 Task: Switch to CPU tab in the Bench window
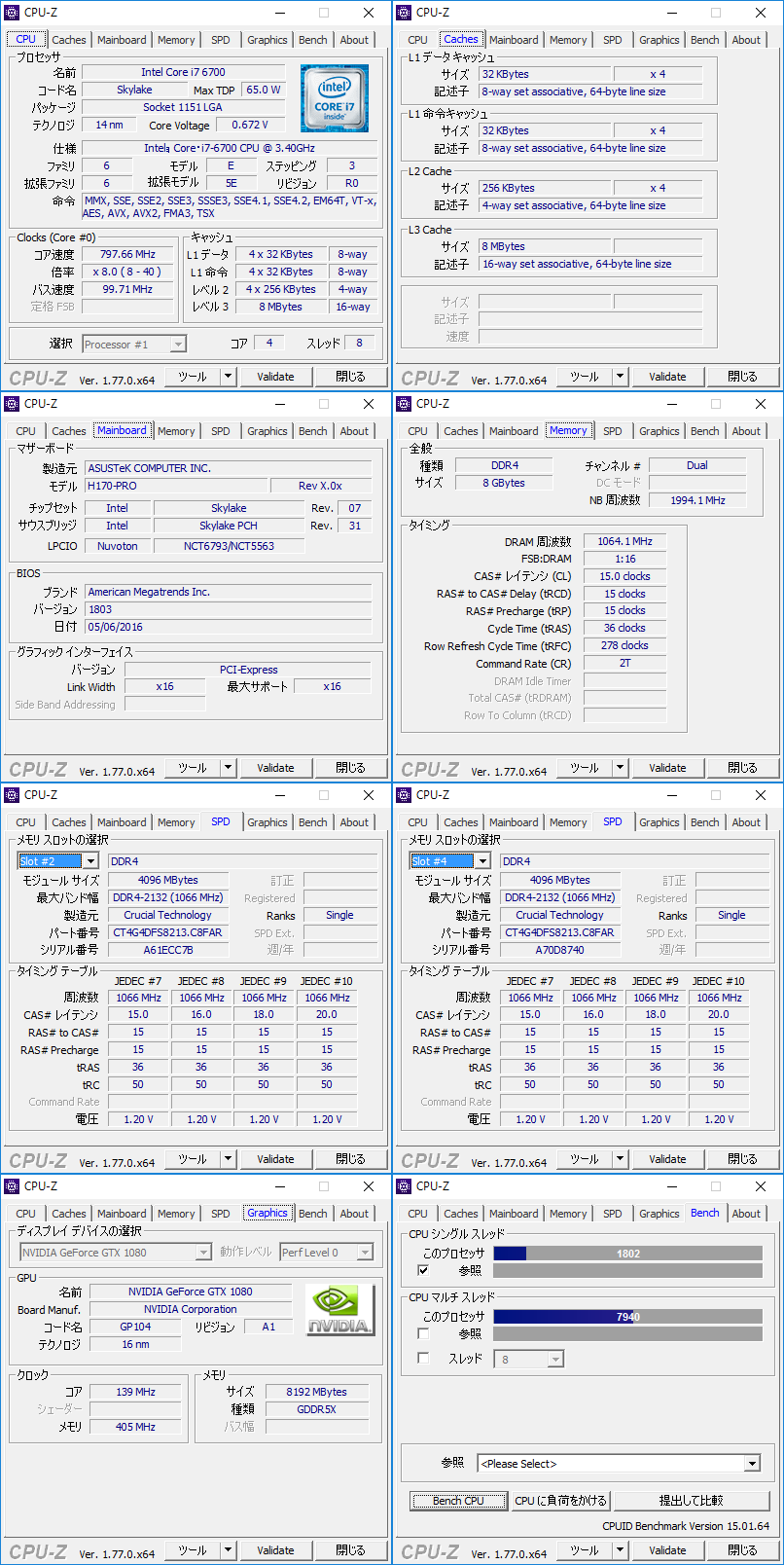tap(418, 1214)
